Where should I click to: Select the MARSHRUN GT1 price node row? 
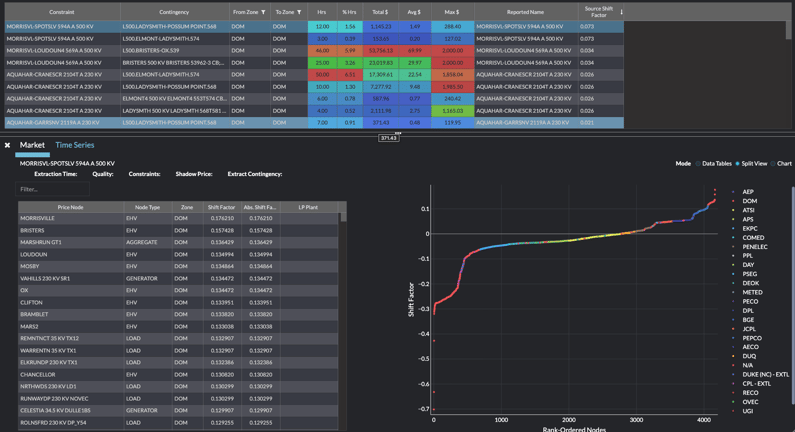pyautogui.click(x=178, y=242)
